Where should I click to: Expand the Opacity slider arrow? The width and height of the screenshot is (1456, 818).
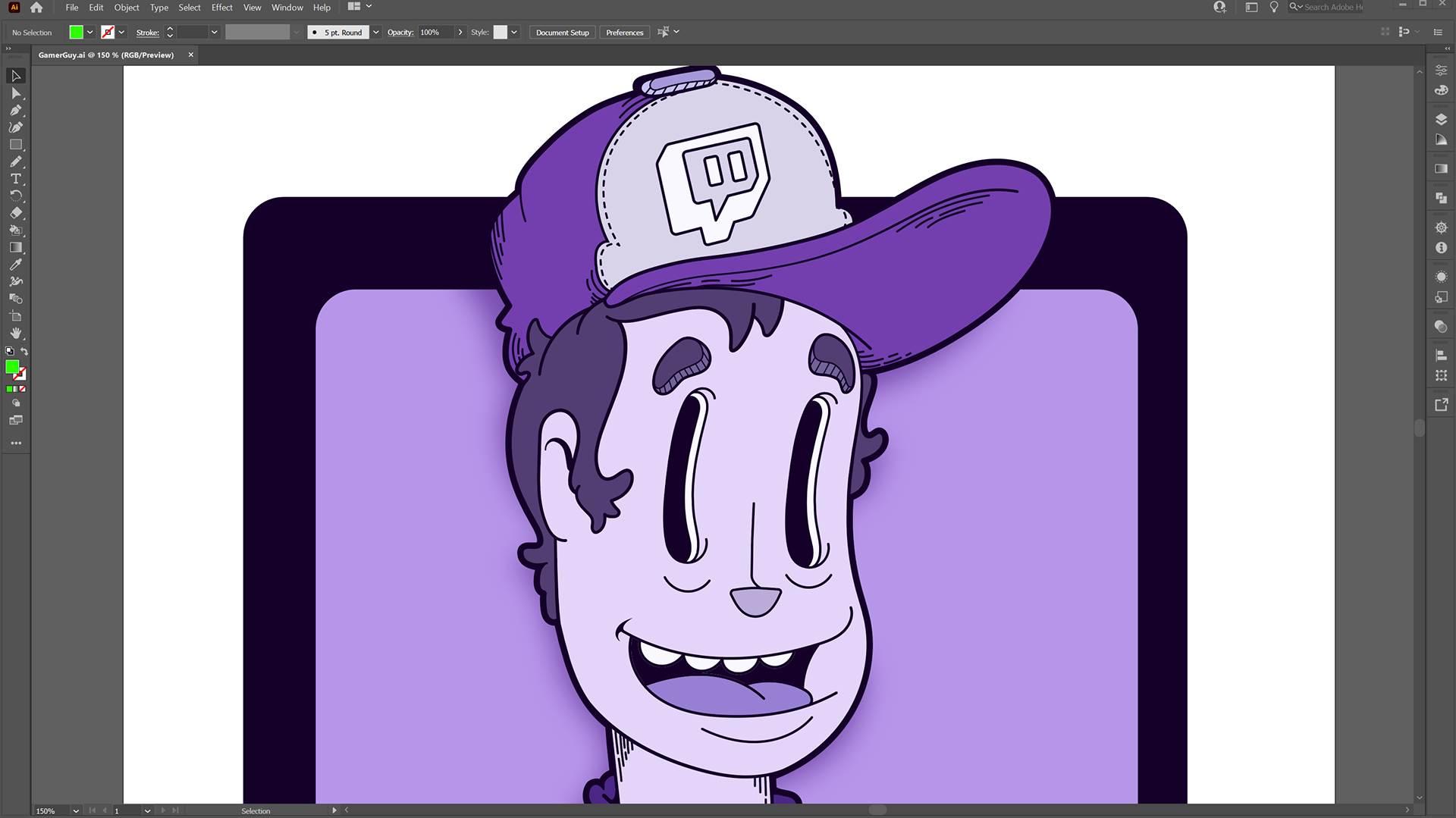pos(460,33)
